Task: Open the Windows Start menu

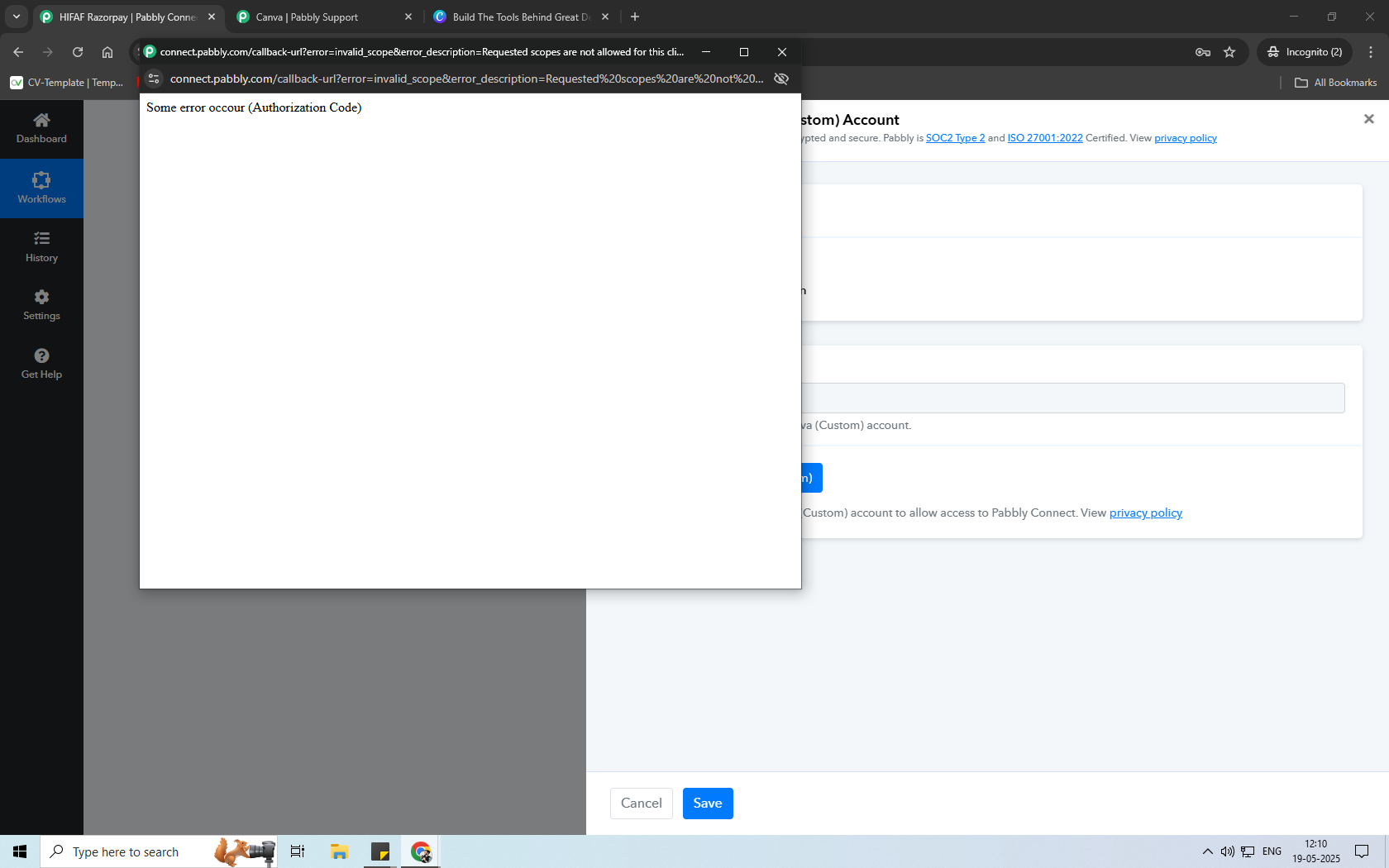Action: (x=20, y=851)
